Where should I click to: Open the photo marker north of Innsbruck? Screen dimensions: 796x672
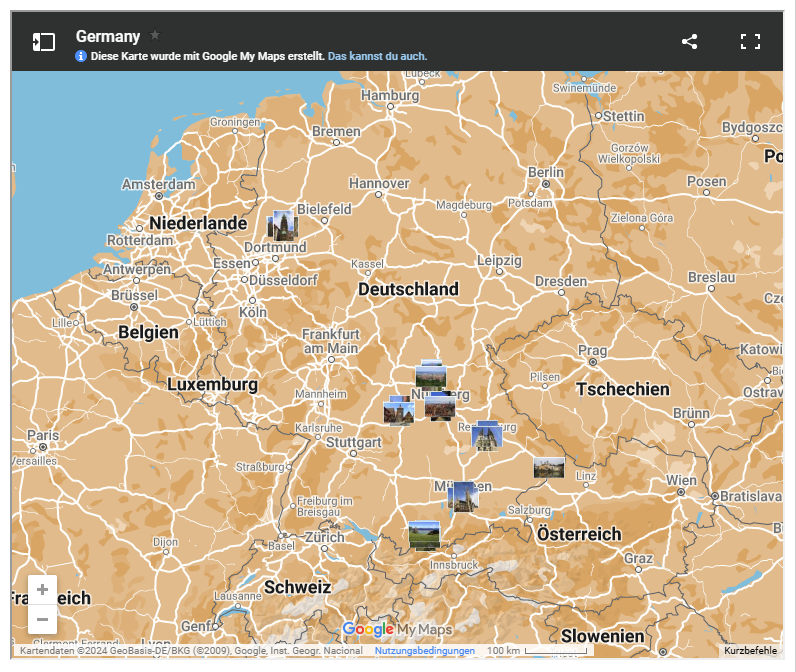[424, 536]
